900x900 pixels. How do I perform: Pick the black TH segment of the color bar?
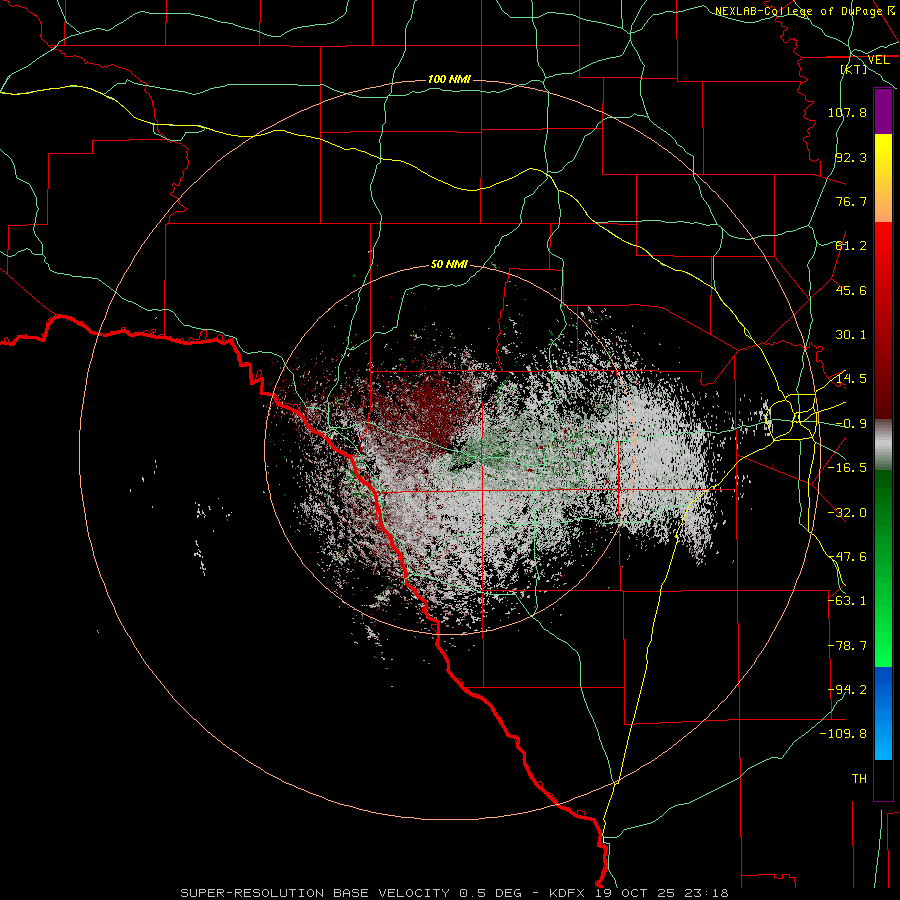[x=883, y=779]
